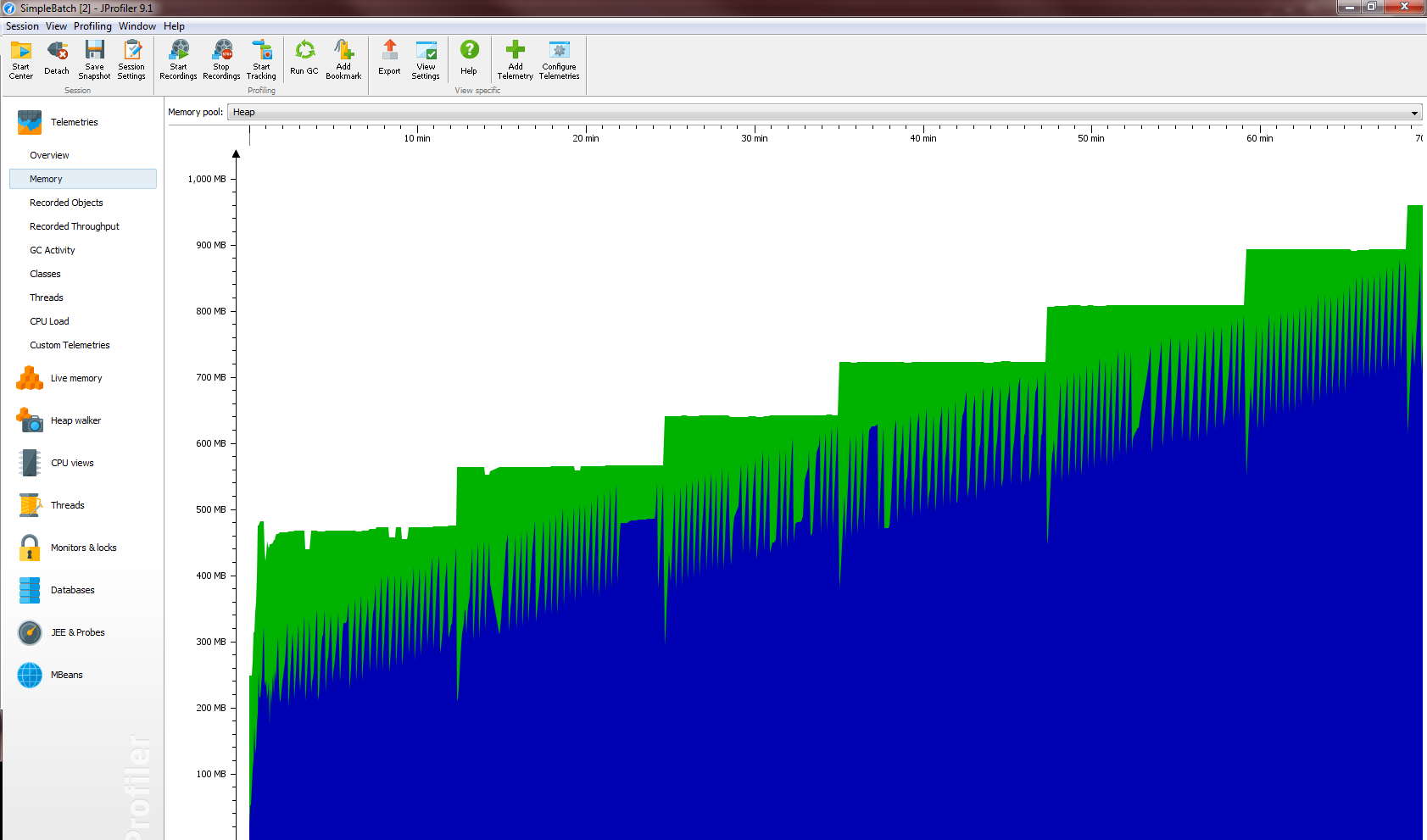The width and height of the screenshot is (1427, 840).
Task: Click the Add Bookmark icon
Action: pyautogui.click(x=343, y=58)
